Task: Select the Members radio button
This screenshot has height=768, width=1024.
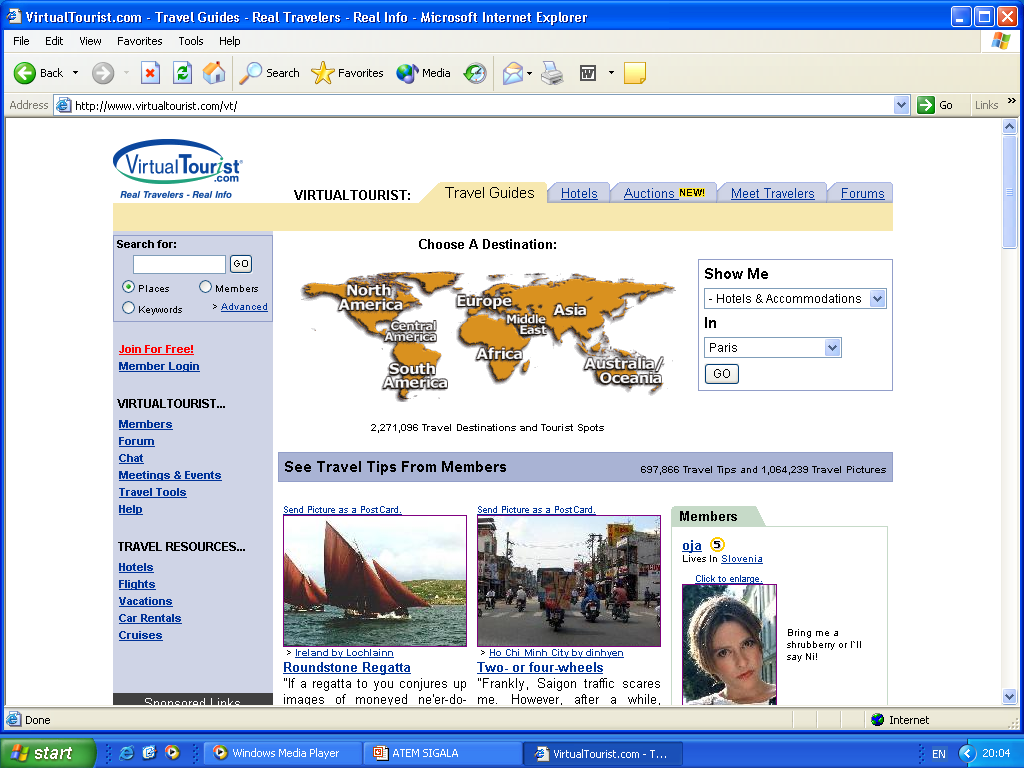Action: (206, 287)
